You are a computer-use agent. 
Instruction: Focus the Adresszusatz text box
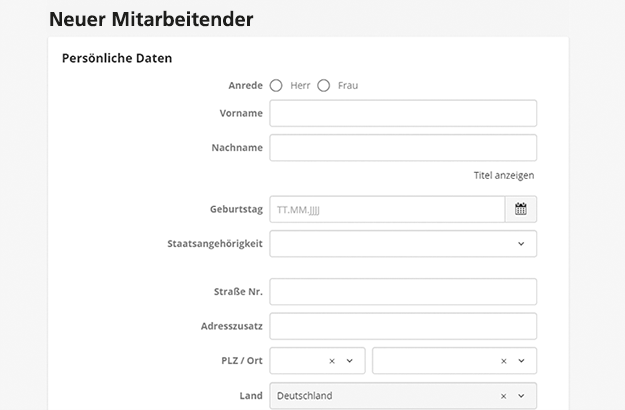[403, 326]
